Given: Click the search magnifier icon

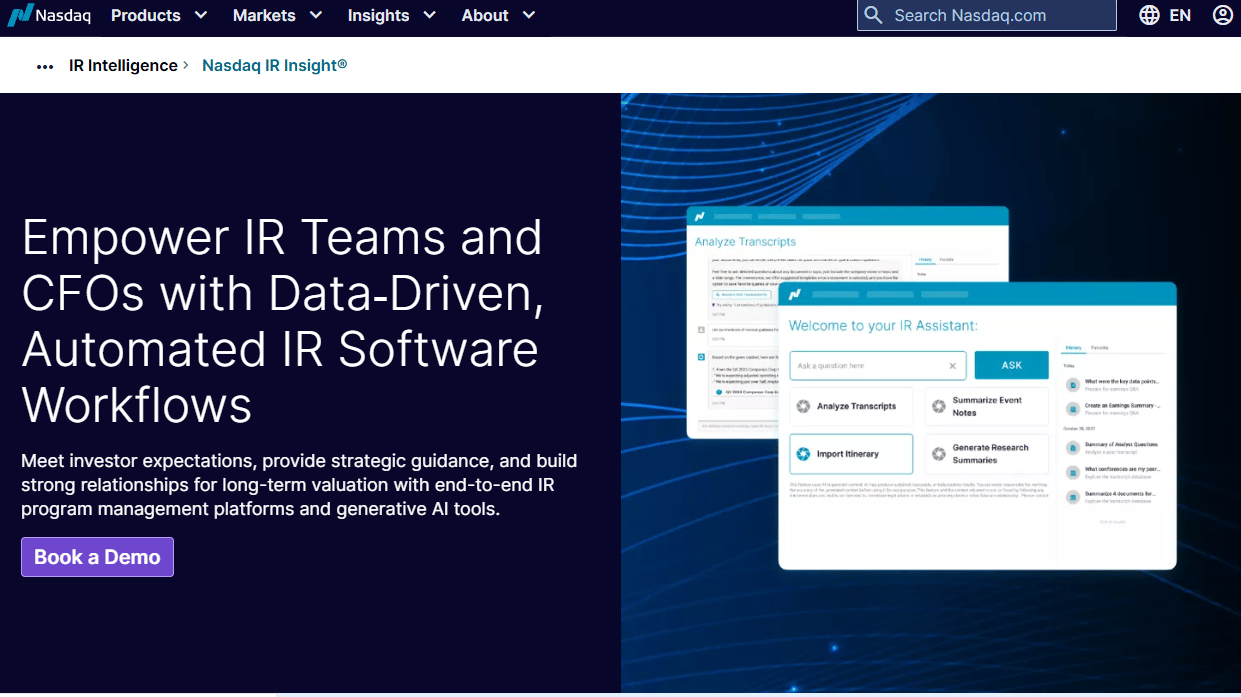Looking at the screenshot, I should click(873, 15).
